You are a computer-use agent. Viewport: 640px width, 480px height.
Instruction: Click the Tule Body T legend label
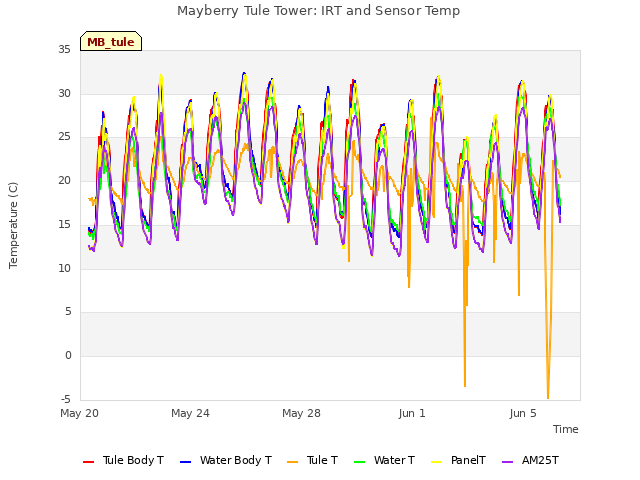pyautogui.click(x=133, y=460)
